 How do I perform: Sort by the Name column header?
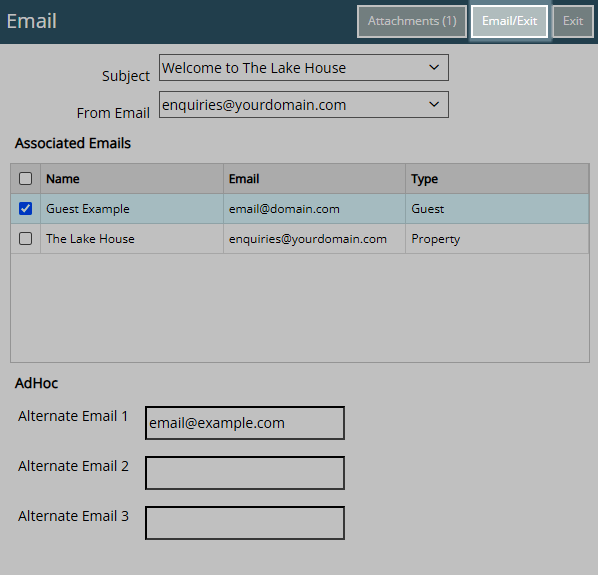pyautogui.click(x=132, y=179)
